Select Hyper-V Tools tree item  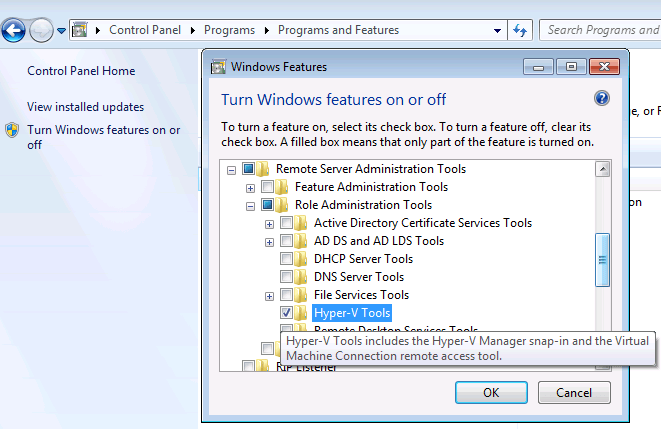(x=352, y=313)
